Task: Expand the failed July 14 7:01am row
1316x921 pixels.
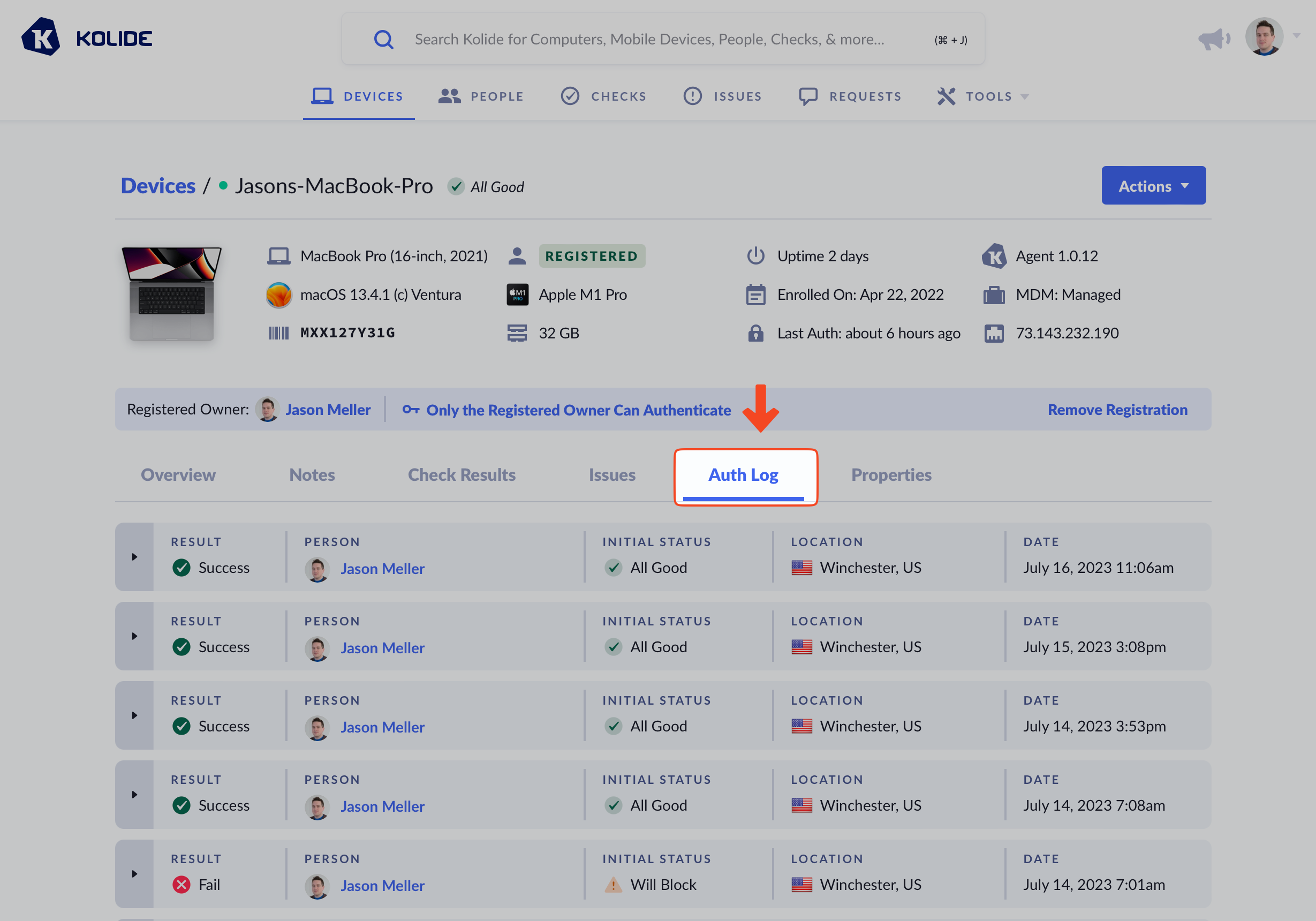Action: (x=134, y=874)
